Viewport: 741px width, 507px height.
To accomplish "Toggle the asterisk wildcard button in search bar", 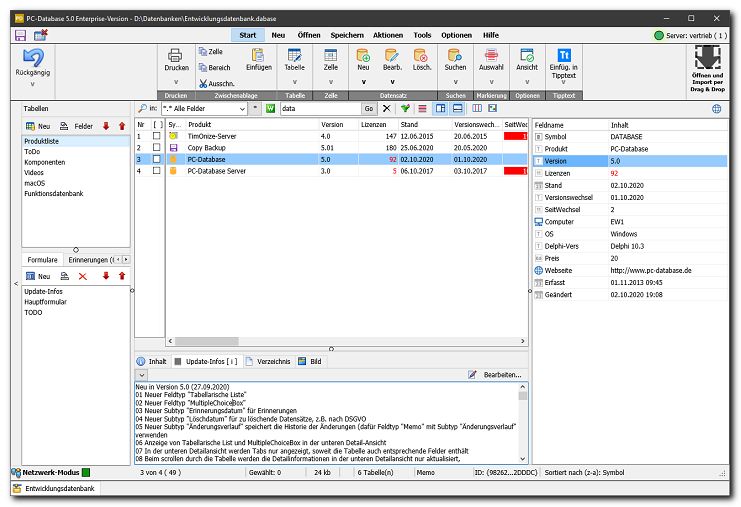I will point(255,108).
